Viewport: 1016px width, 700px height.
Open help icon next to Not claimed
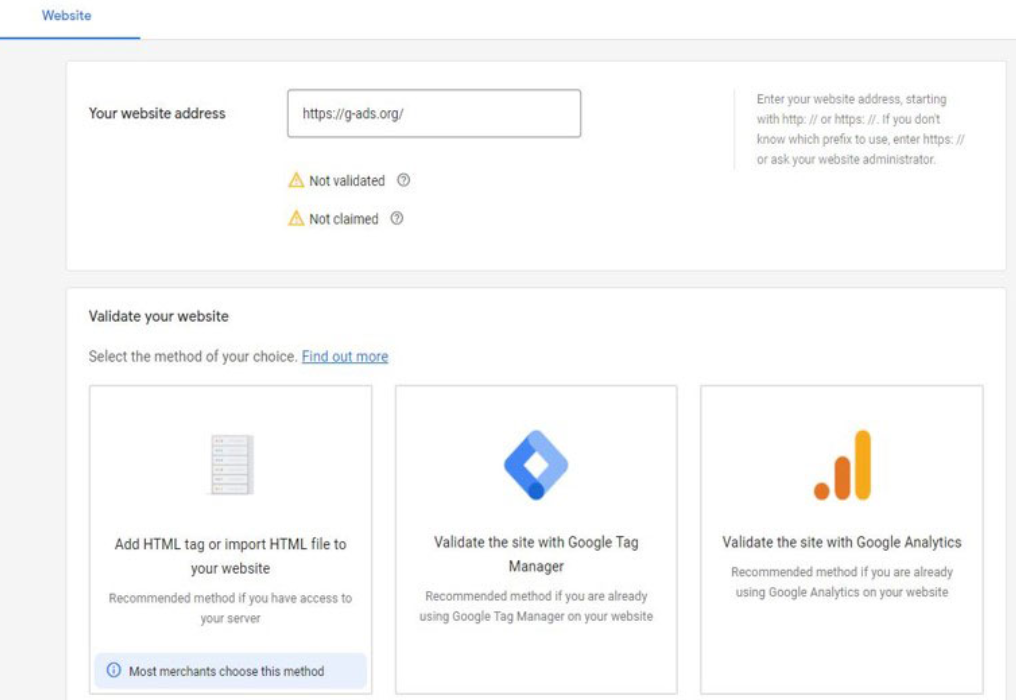397,219
